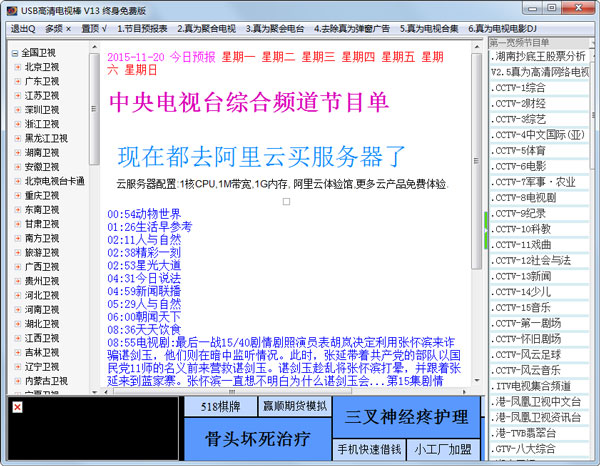Select .CCTV-5体育 in channel list
The height and width of the screenshot is (466, 600).
click(x=539, y=151)
